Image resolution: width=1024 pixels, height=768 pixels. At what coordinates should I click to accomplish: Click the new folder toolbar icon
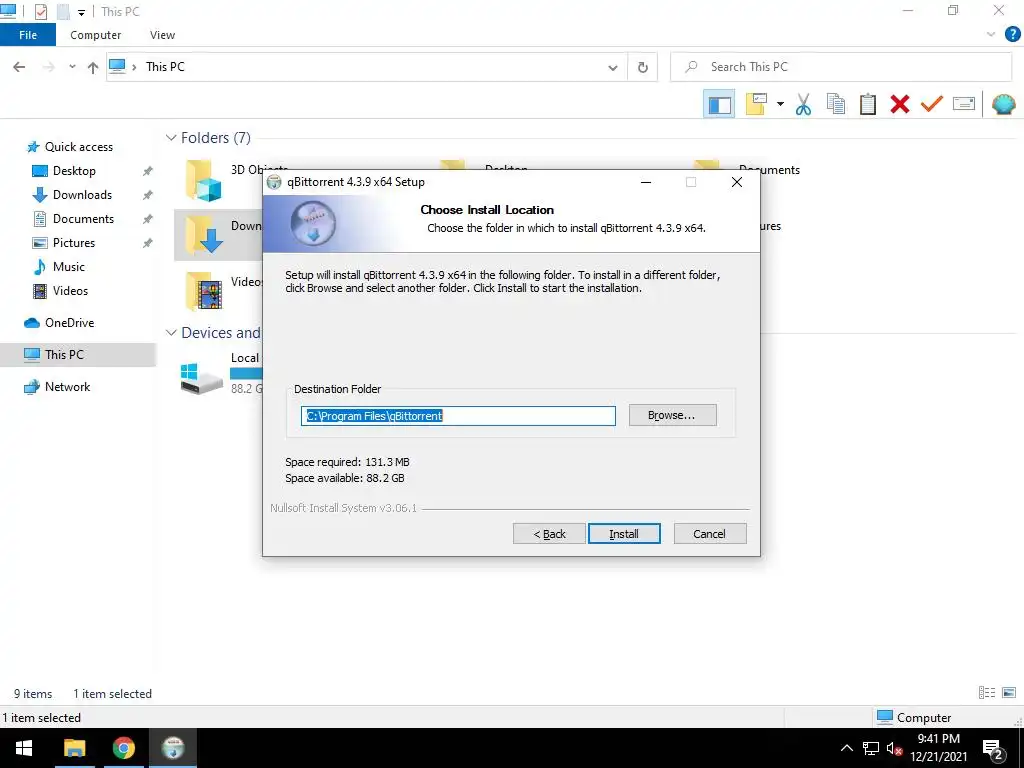point(756,104)
